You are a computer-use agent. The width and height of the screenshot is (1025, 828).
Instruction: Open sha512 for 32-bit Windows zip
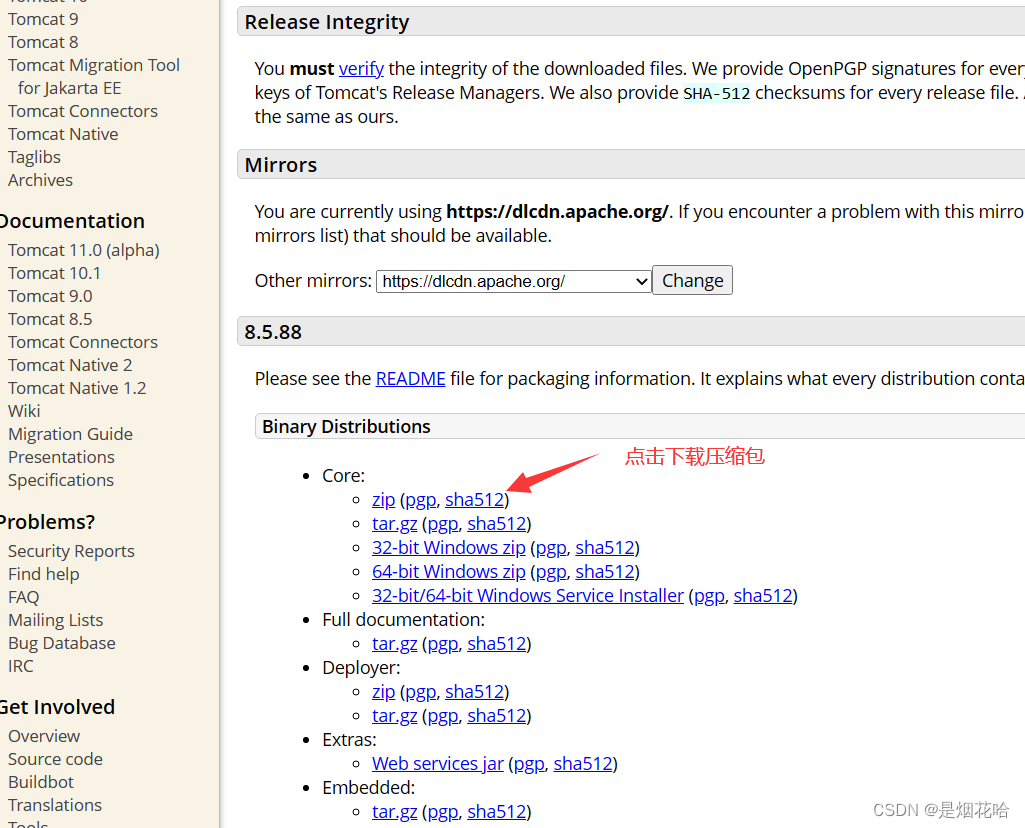point(605,548)
